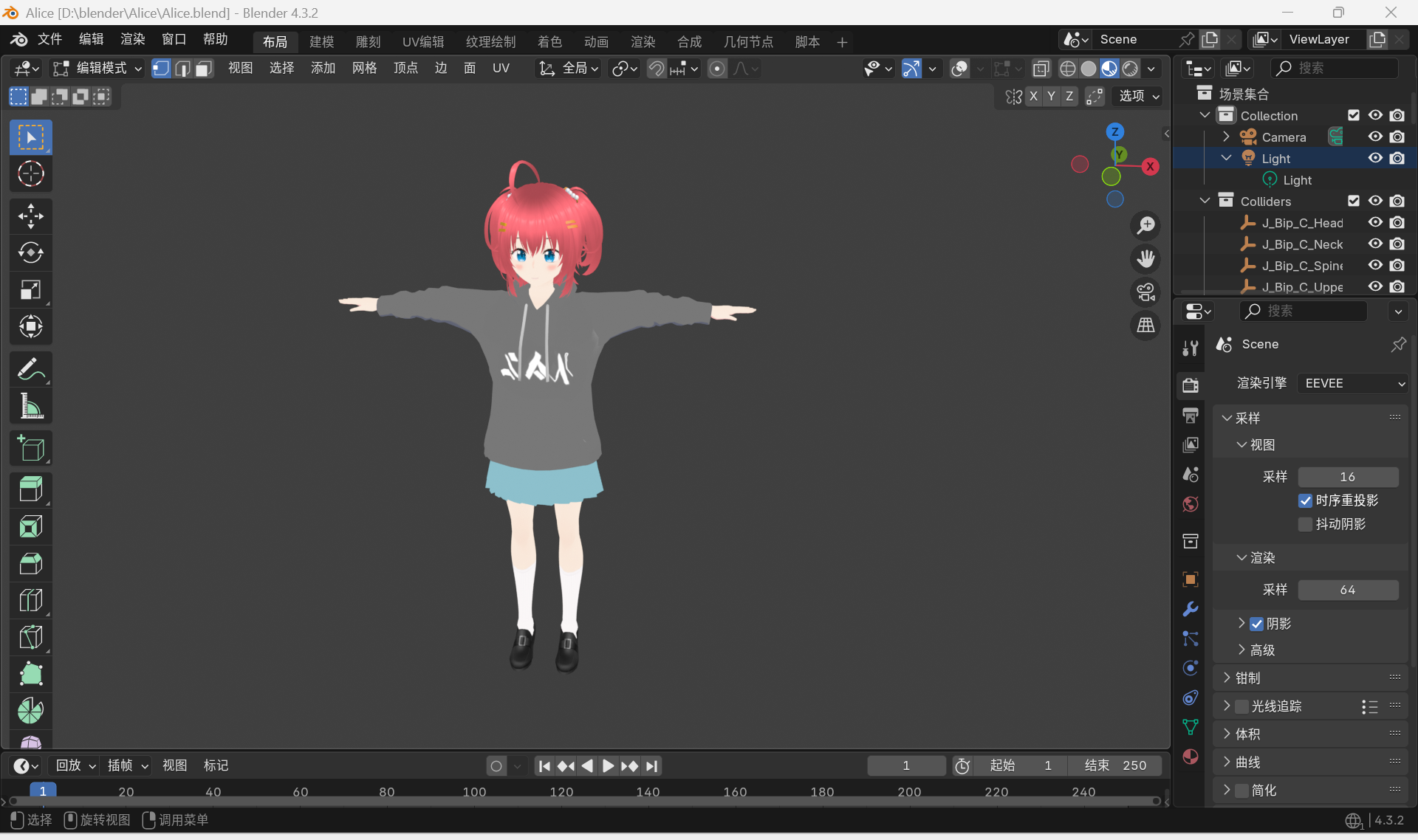The width and height of the screenshot is (1418, 840).
Task: Click the 选项 button in viewport
Action: pyautogui.click(x=1139, y=96)
